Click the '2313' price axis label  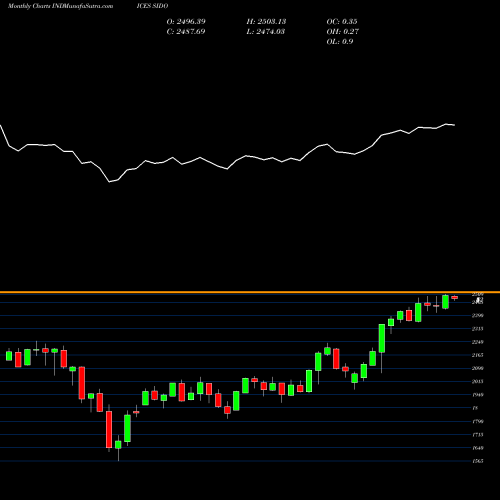click(478, 329)
